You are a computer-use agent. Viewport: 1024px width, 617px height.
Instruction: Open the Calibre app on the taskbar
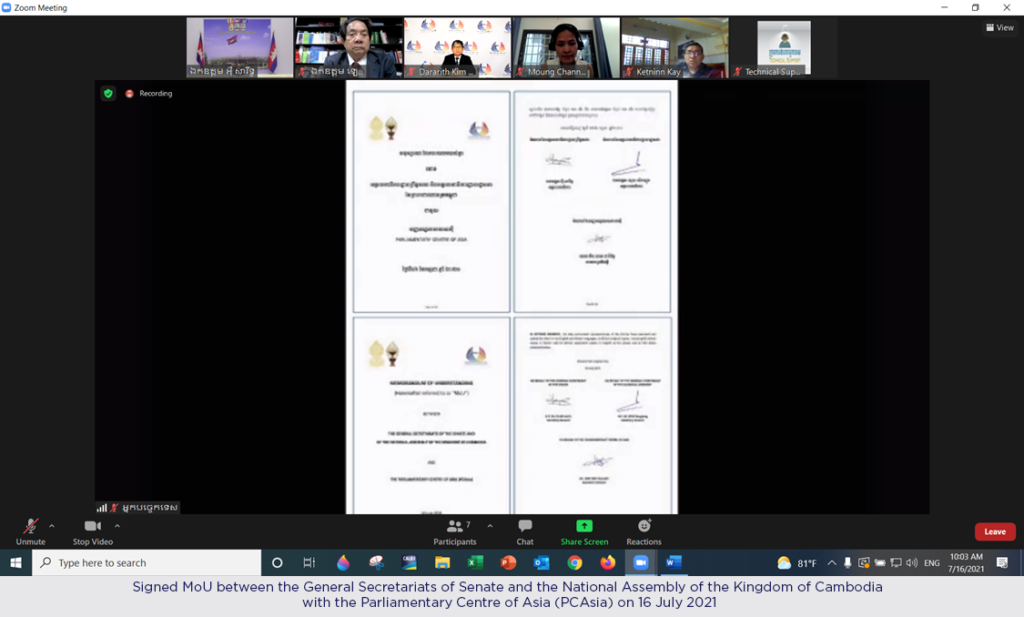click(409, 563)
